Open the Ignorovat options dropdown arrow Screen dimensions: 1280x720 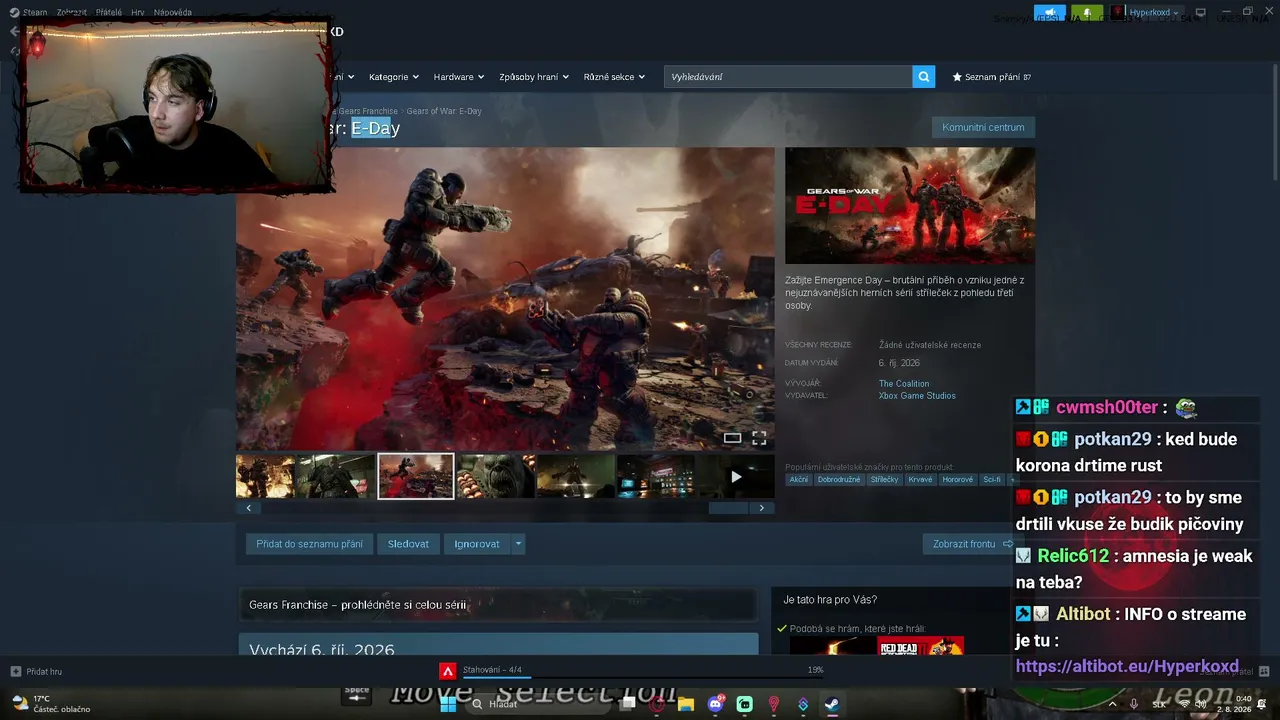(x=517, y=544)
